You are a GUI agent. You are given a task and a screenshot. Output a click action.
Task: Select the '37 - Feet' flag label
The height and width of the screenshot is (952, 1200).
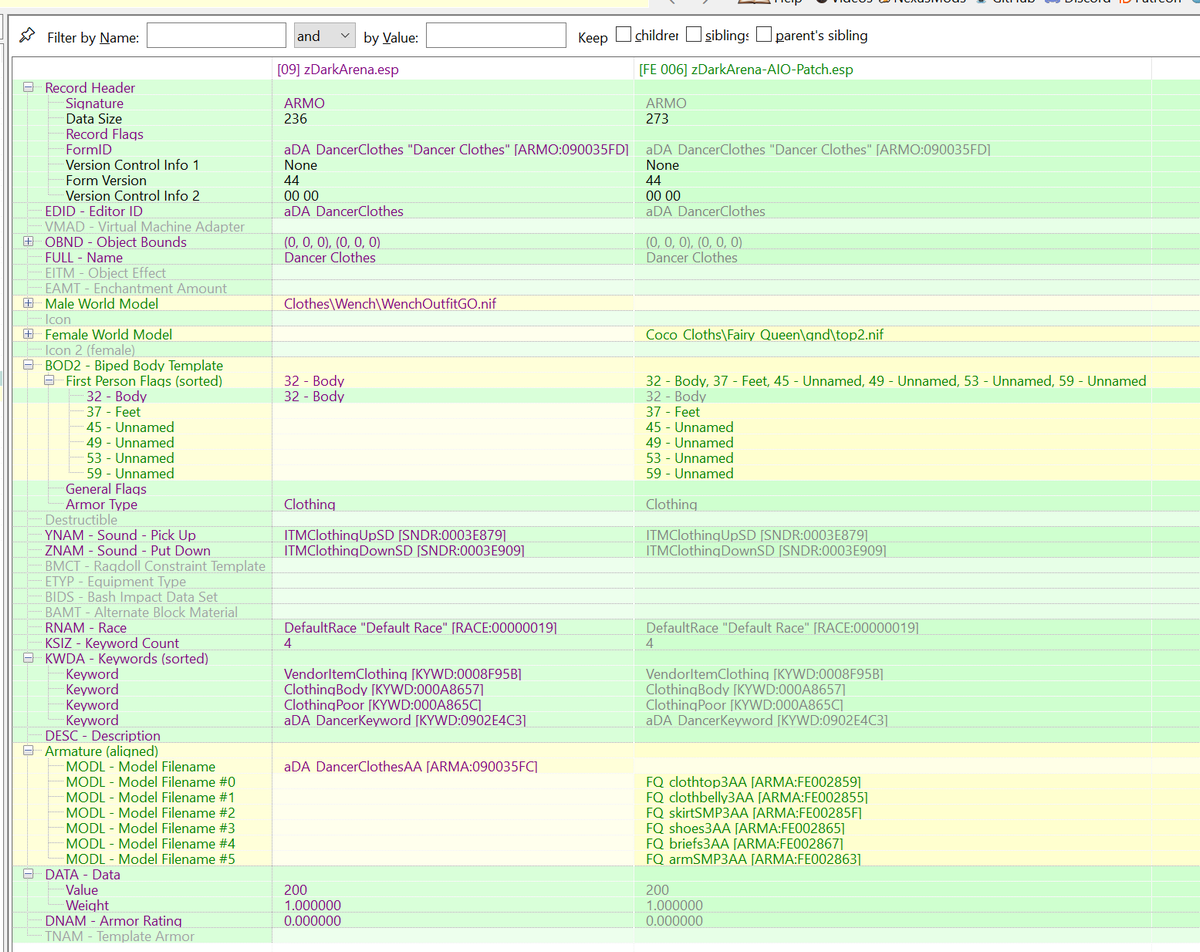click(114, 412)
